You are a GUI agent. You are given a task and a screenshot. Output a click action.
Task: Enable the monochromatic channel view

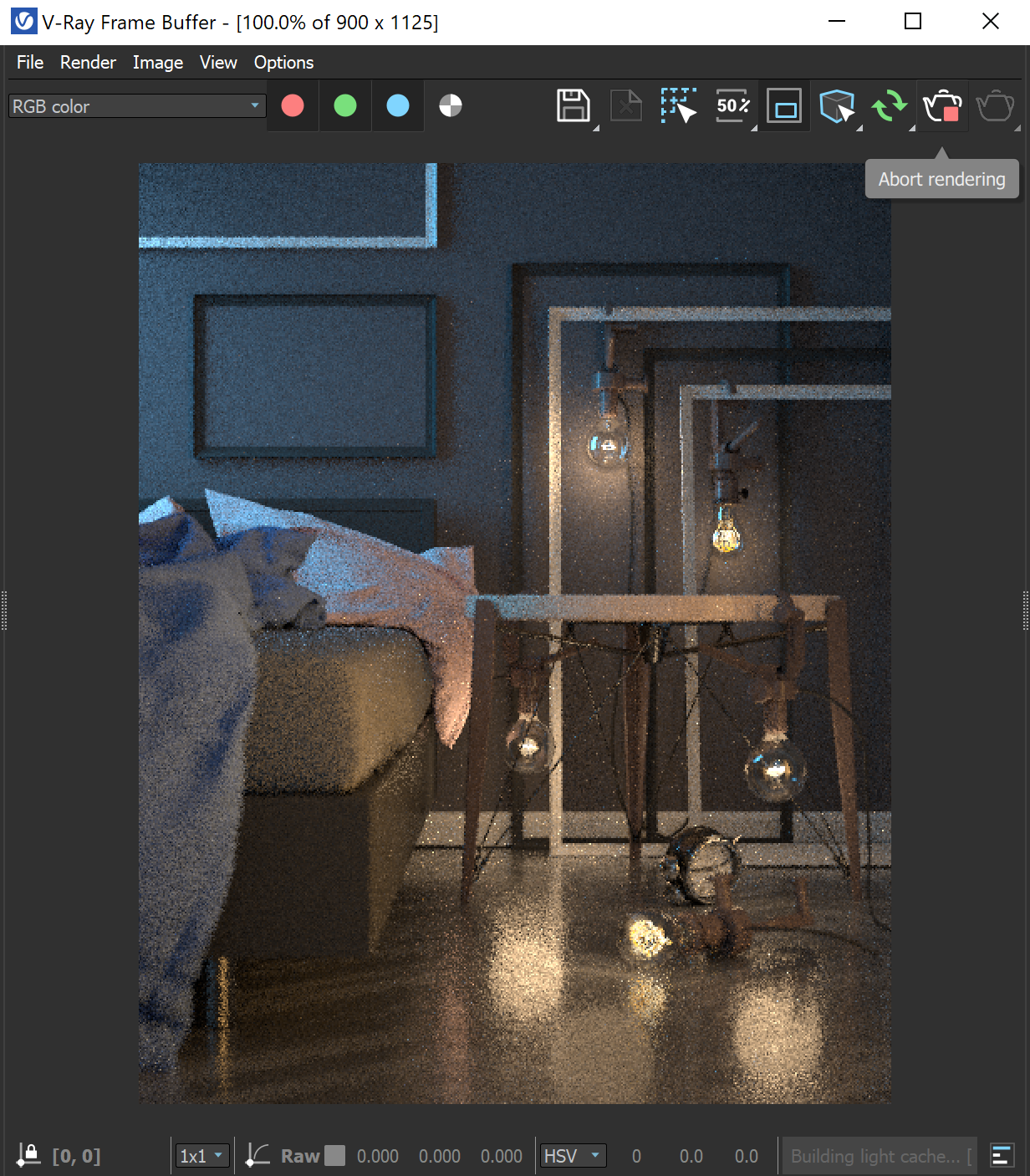point(450,105)
